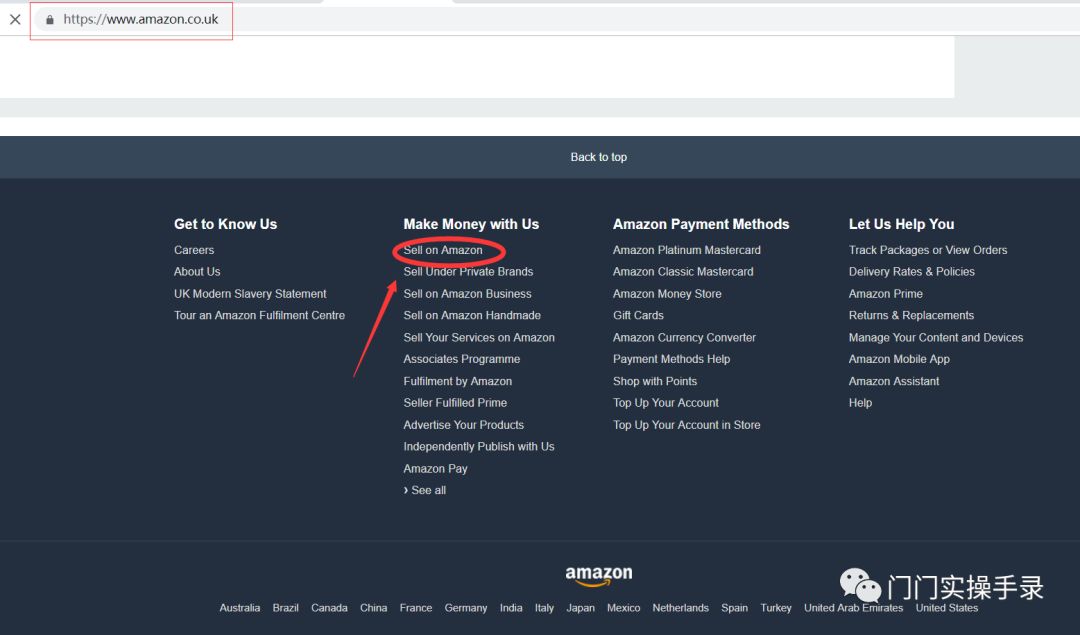Open Shop with Points
Image resolution: width=1080 pixels, height=635 pixels.
click(x=655, y=381)
